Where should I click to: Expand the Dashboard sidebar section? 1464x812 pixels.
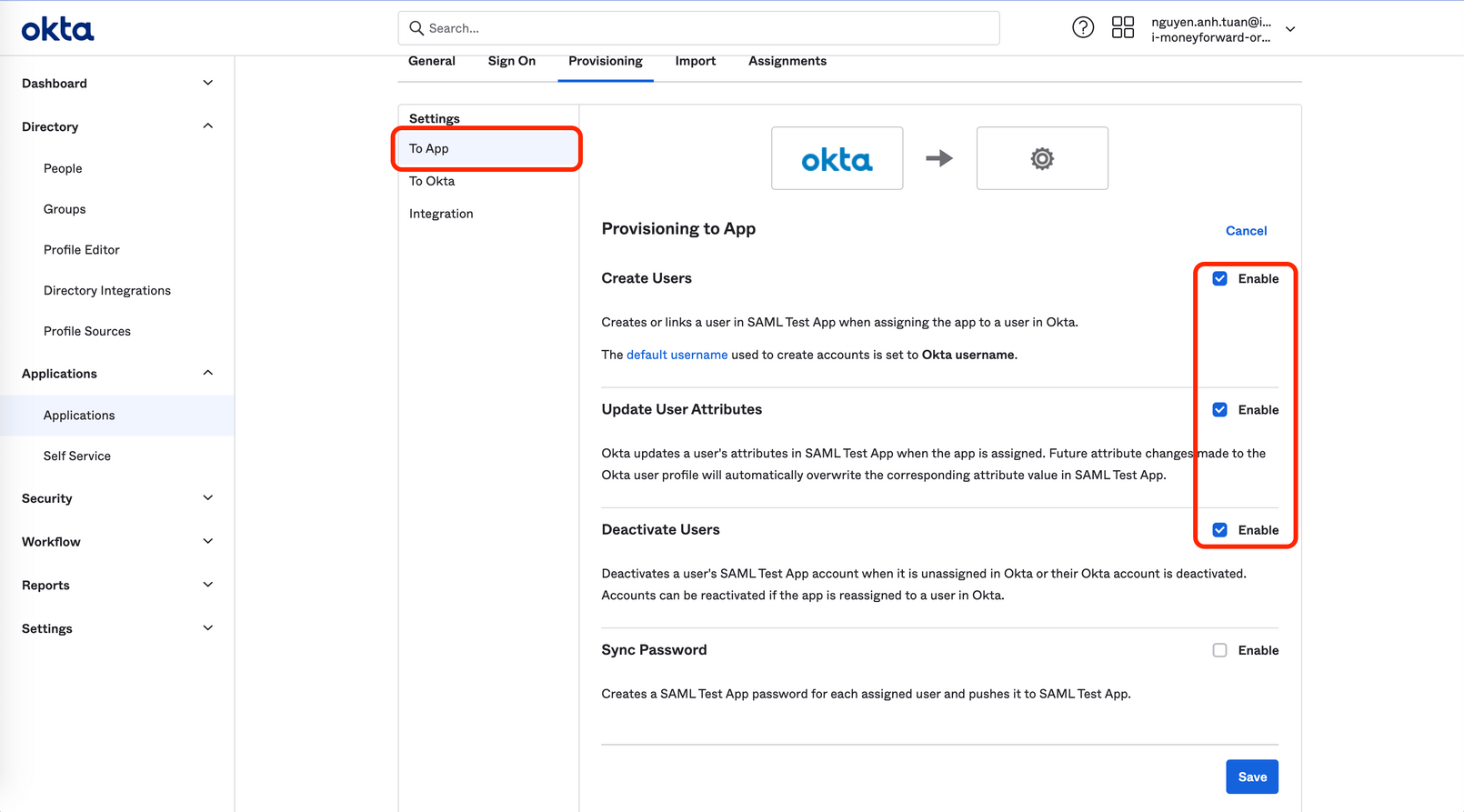(117, 83)
